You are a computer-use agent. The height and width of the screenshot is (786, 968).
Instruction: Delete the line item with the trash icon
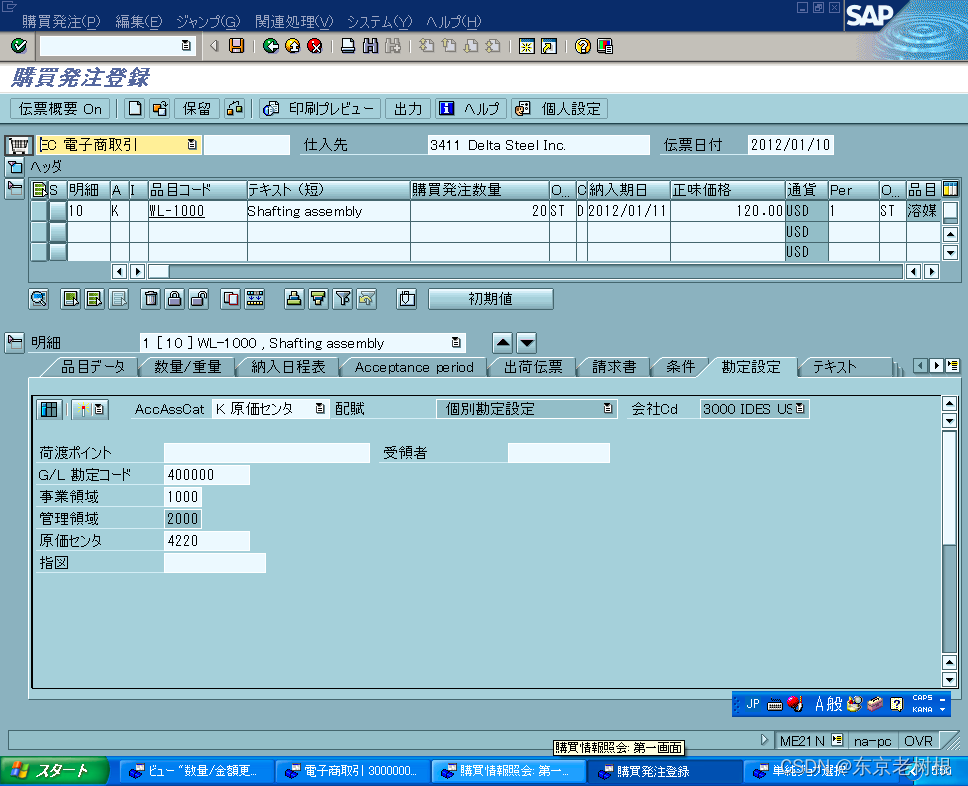point(150,299)
